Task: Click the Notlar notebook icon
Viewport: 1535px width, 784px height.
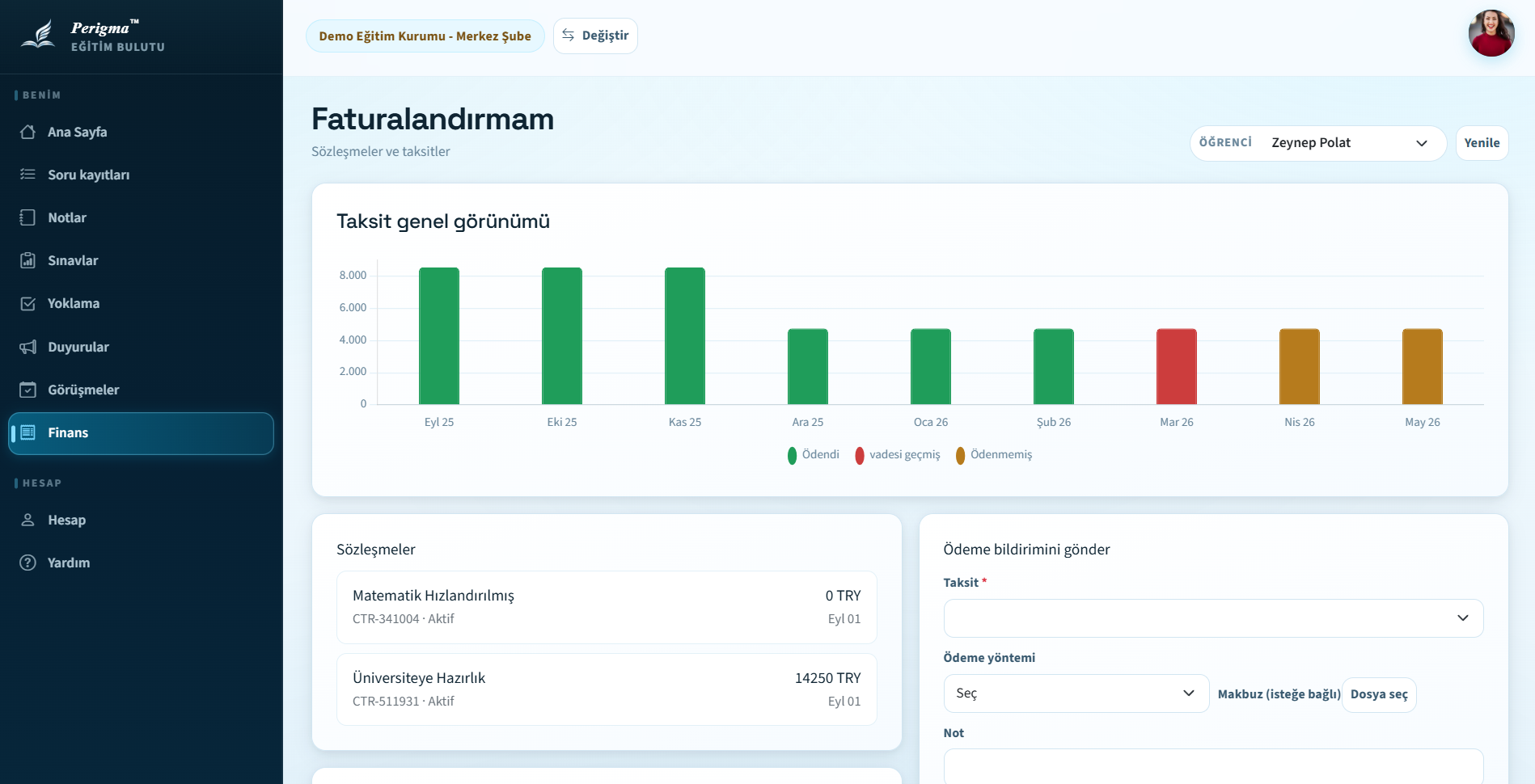Action: coord(28,217)
